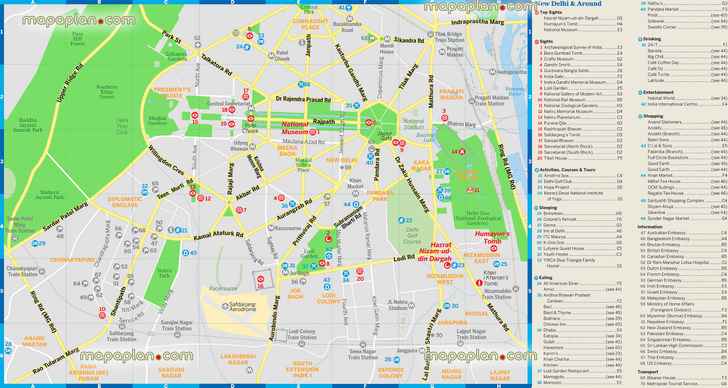Click the 'Upper Ridge Rd' road label

click(69, 84)
